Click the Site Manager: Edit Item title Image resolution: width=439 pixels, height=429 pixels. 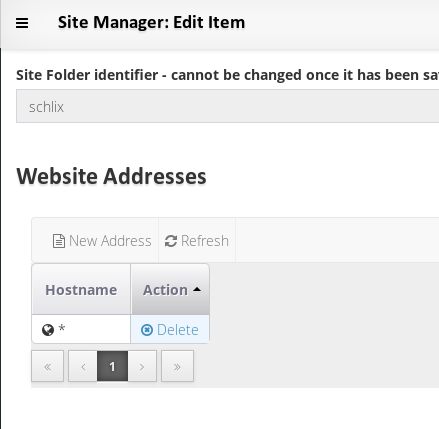coord(151,23)
